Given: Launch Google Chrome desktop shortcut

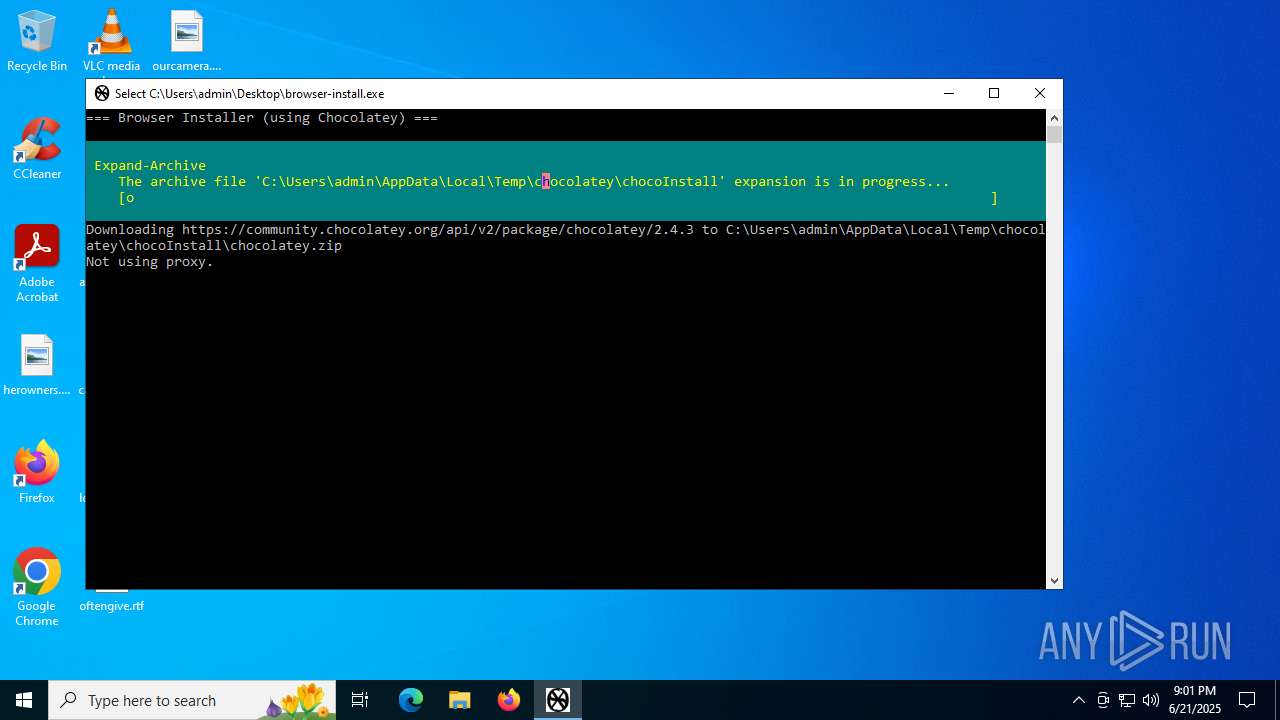Looking at the screenshot, I should (x=37, y=589).
